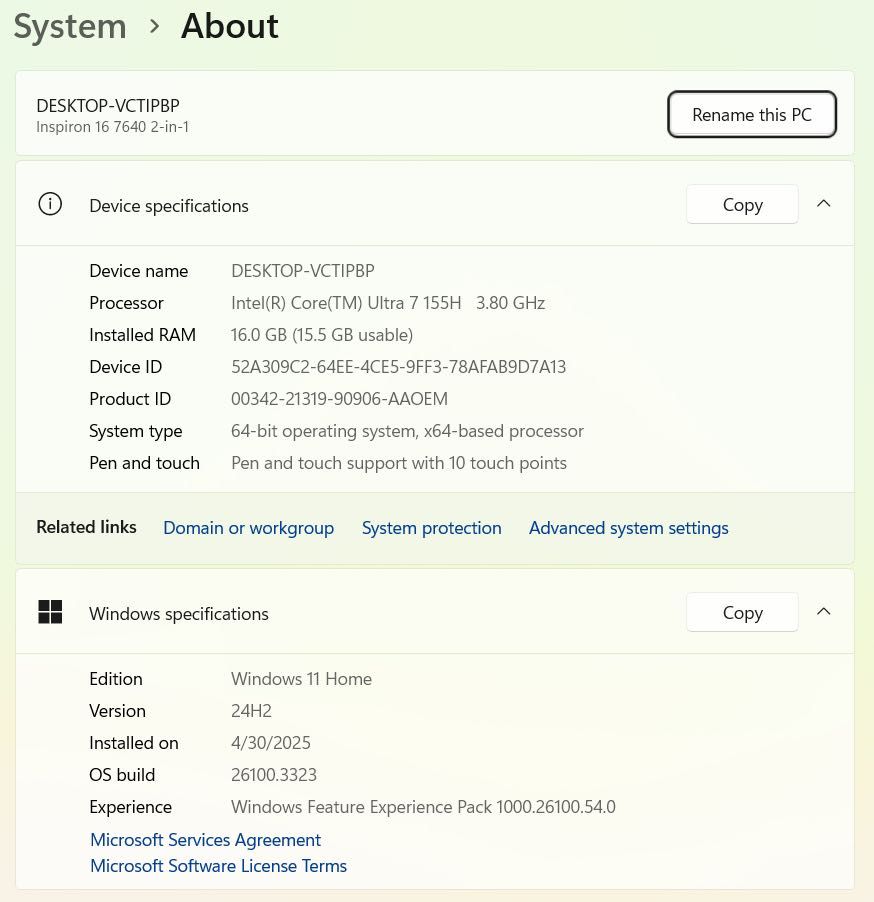Open Microsoft Services Agreement
Image resolution: width=874 pixels, height=902 pixels.
205,840
